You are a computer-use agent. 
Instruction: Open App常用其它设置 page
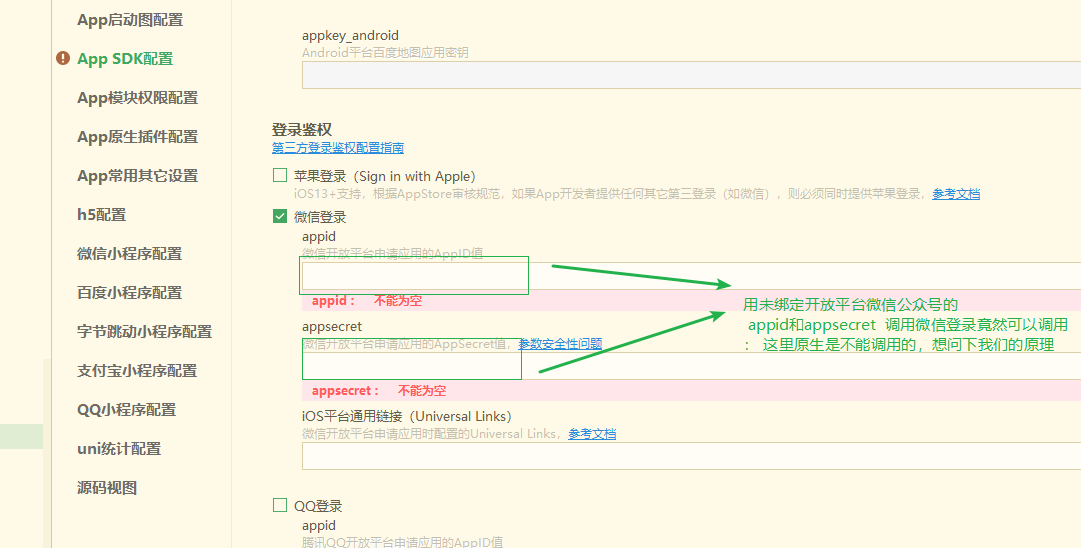click(137, 176)
